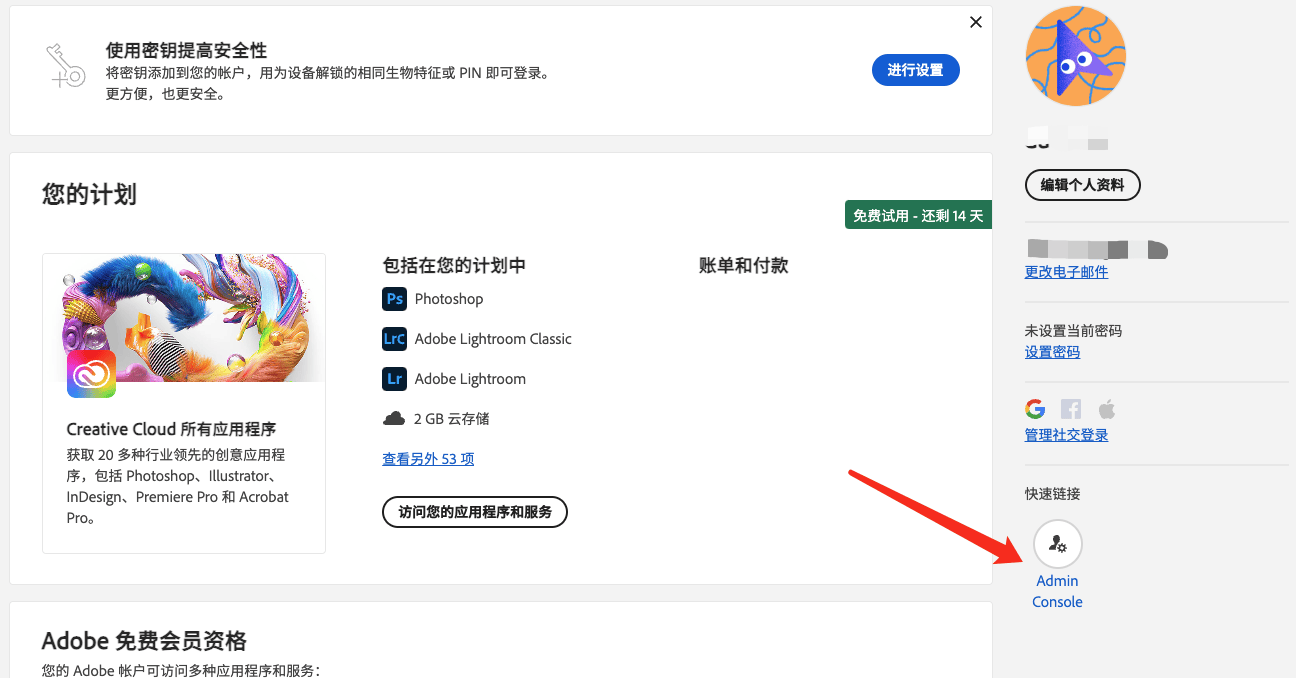The width and height of the screenshot is (1296, 678).
Task: Open the 查看另外 53 项 link
Action: click(x=428, y=459)
